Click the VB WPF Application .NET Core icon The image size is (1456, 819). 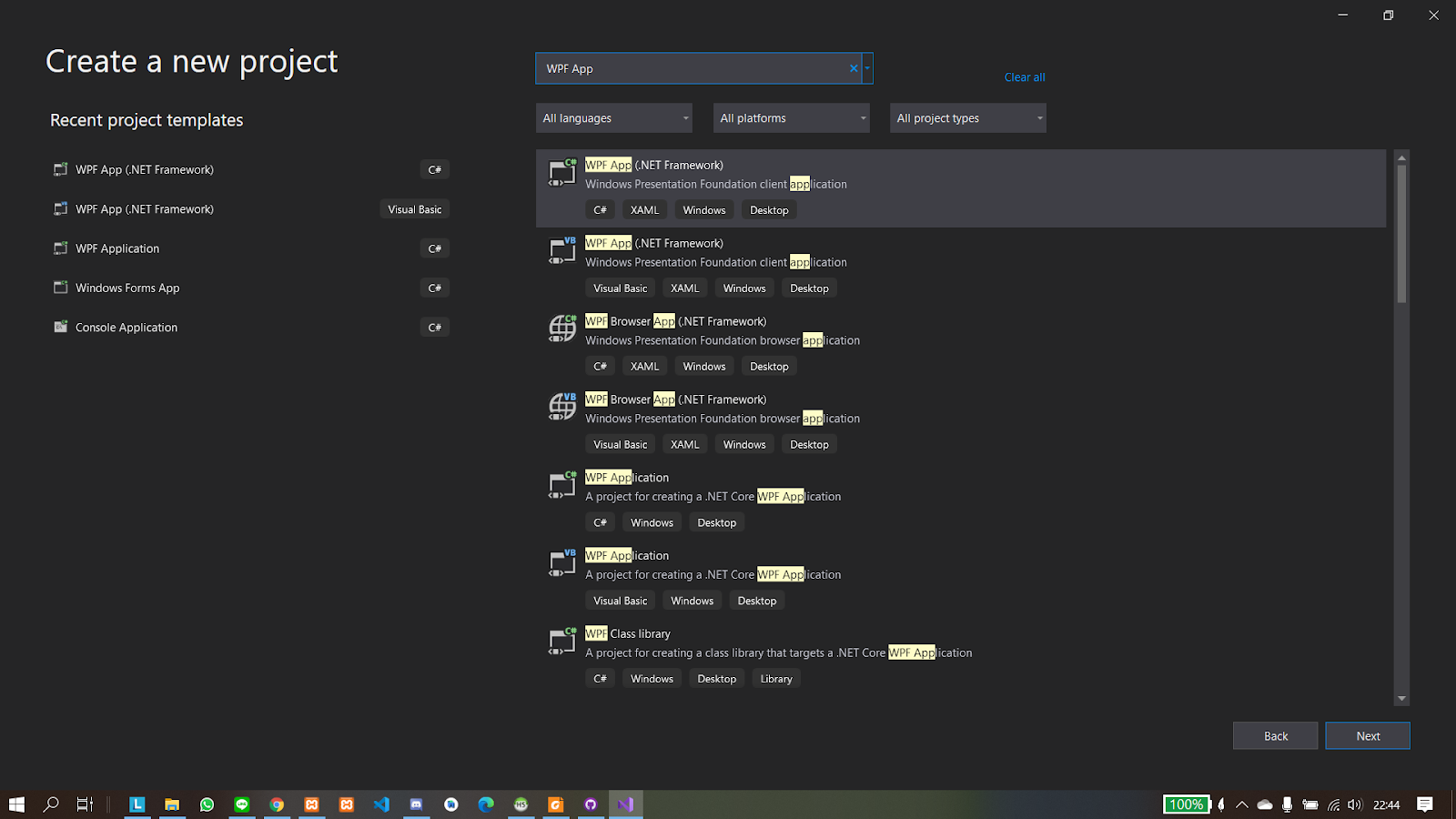click(x=562, y=563)
